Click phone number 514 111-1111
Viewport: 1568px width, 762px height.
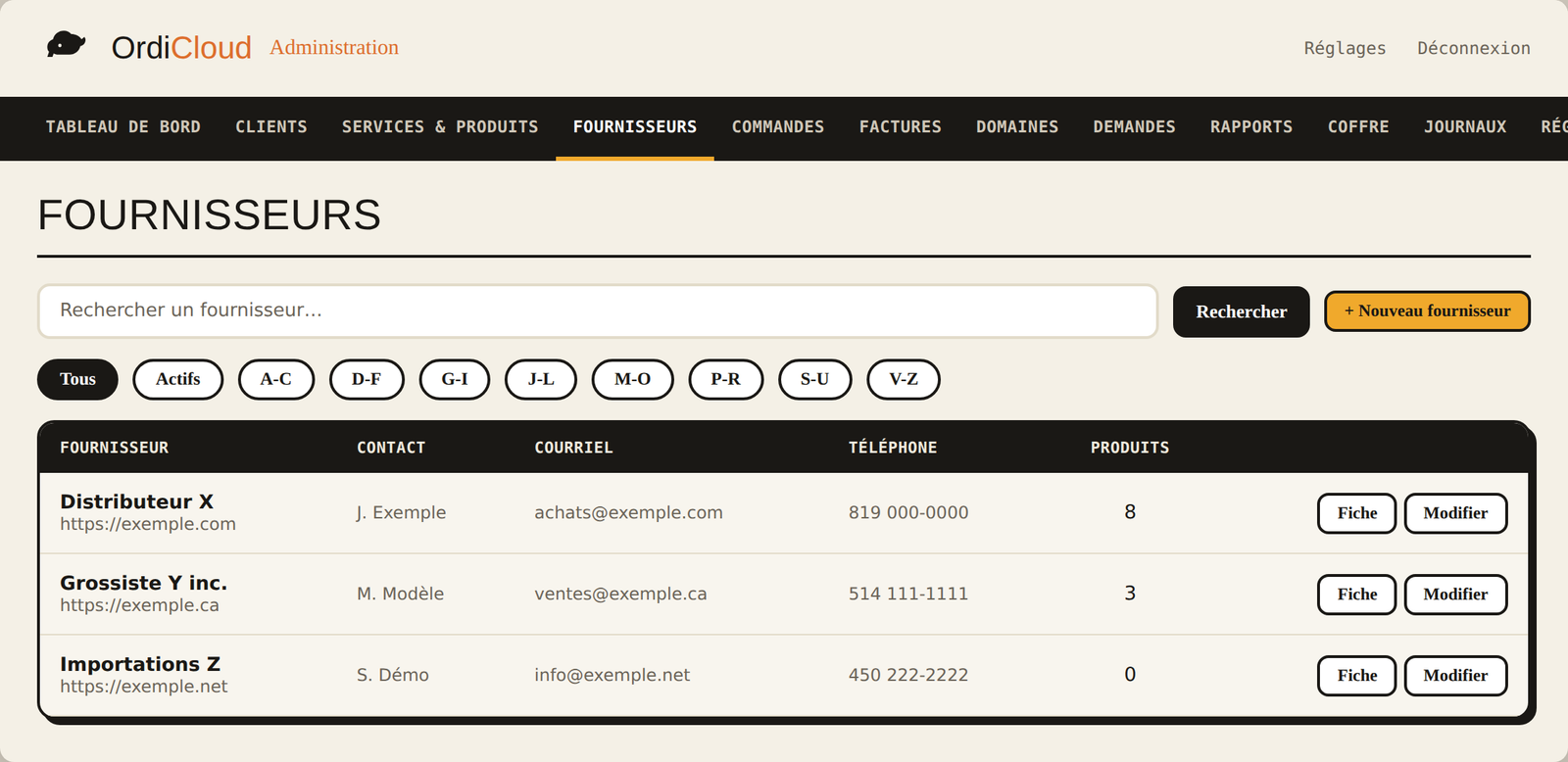pos(908,594)
